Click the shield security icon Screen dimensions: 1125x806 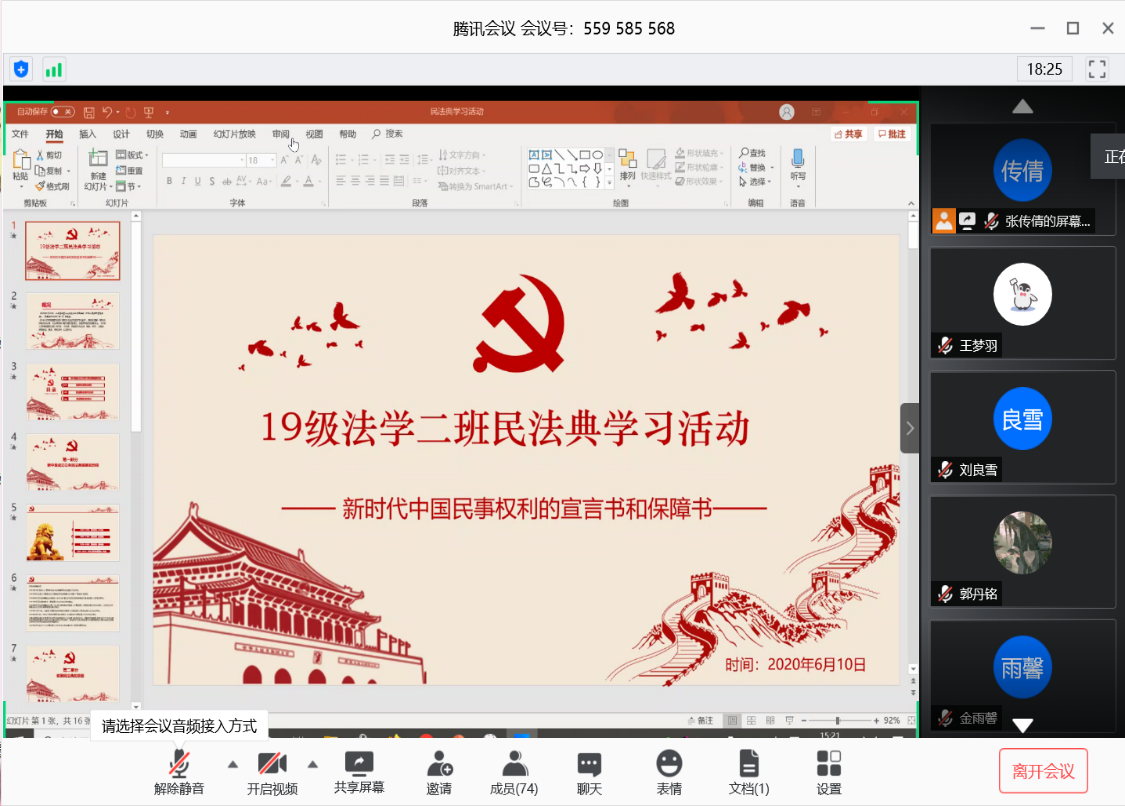coord(21,69)
